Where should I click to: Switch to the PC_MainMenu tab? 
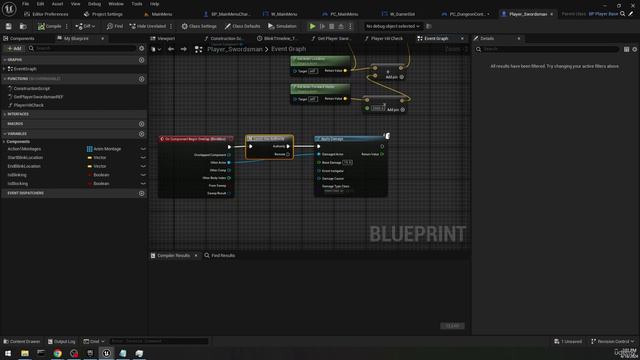340,14
